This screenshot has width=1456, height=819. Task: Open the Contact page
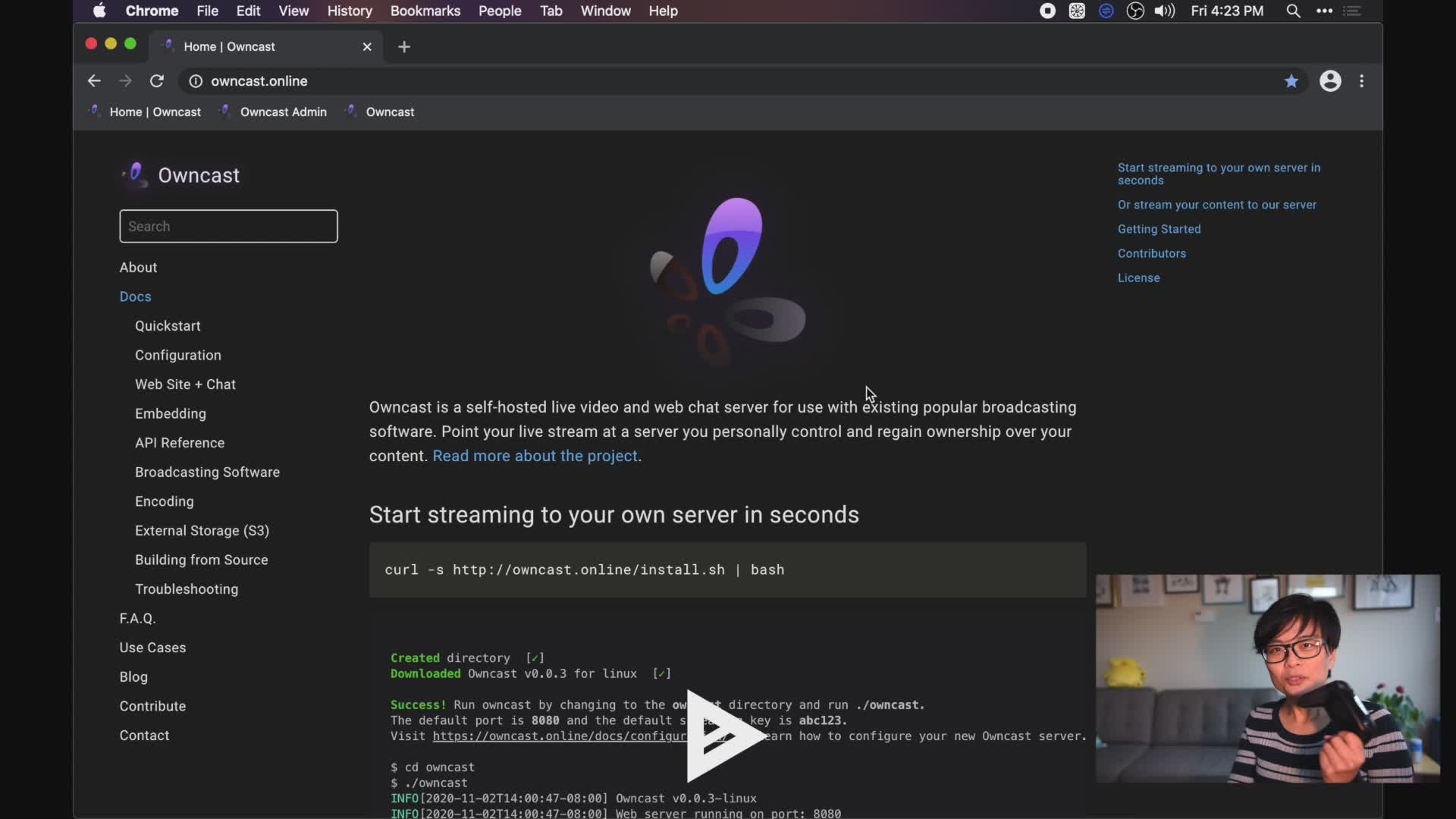point(144,736)
